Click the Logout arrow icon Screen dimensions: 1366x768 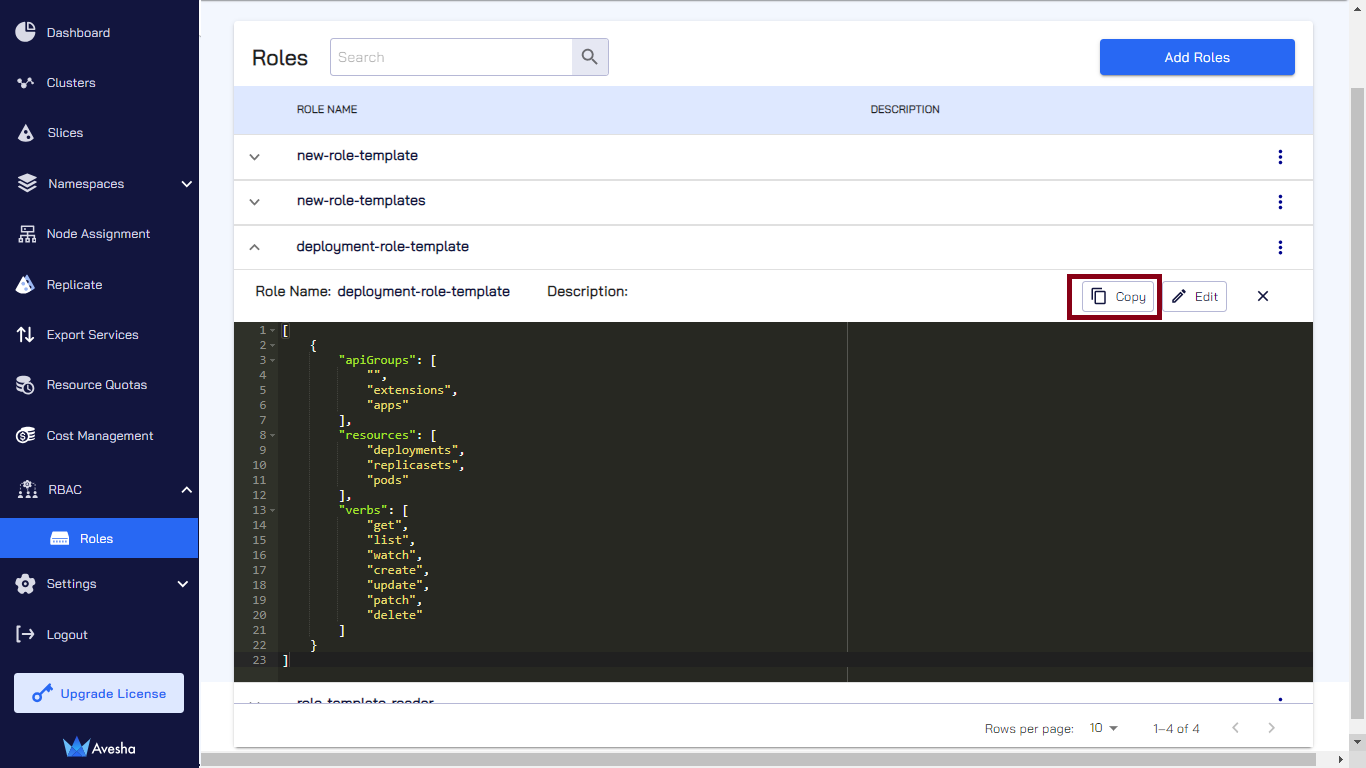[26, 634]
